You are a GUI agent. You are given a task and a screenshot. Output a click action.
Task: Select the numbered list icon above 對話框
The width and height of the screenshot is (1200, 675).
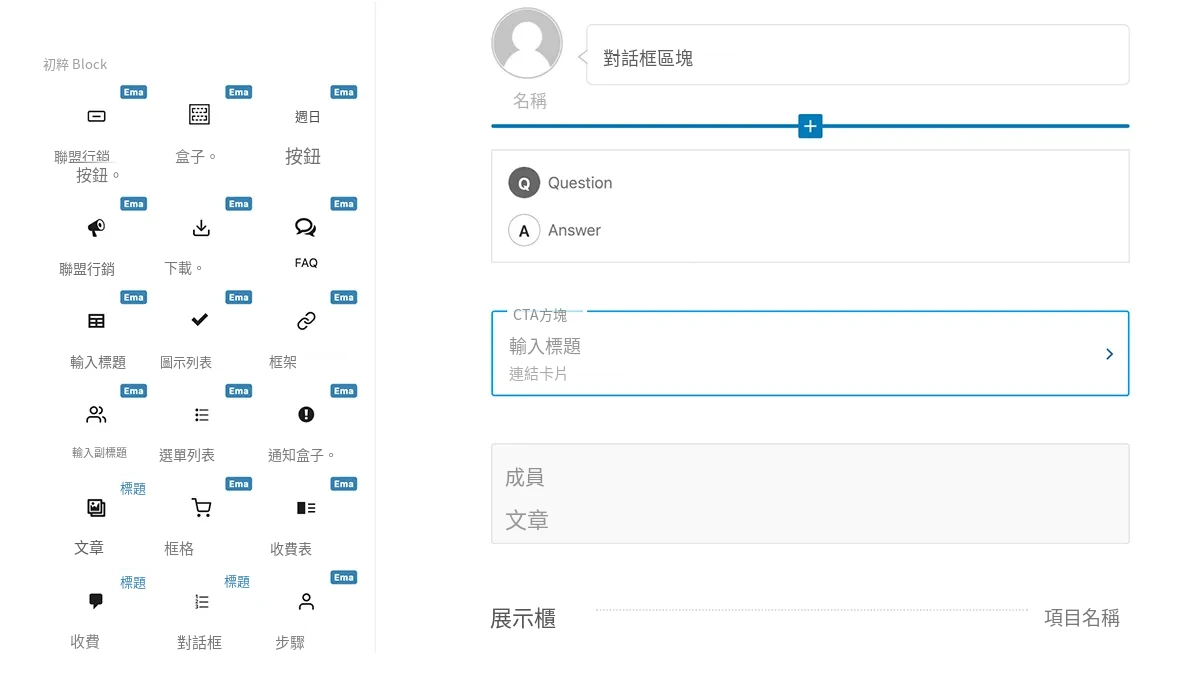tap(201, 601)
